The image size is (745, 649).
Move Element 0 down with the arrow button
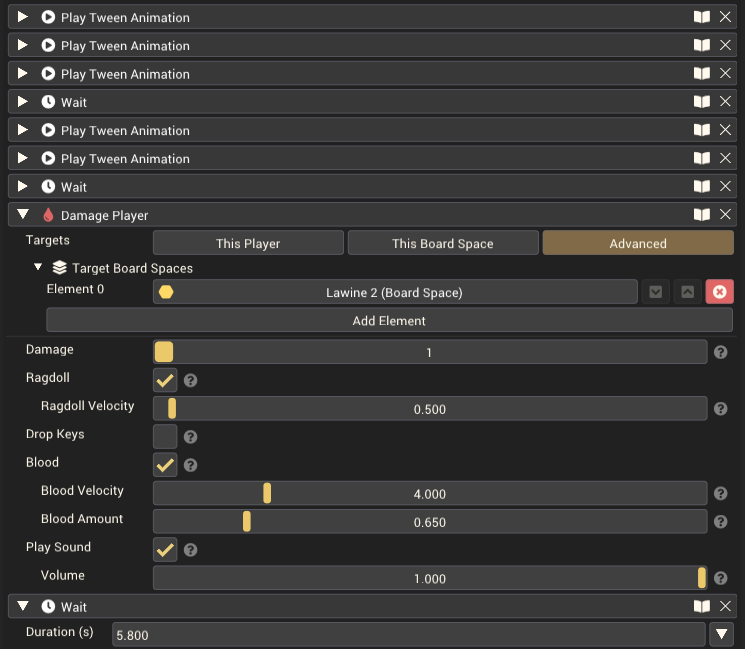[x=656, y=292]
